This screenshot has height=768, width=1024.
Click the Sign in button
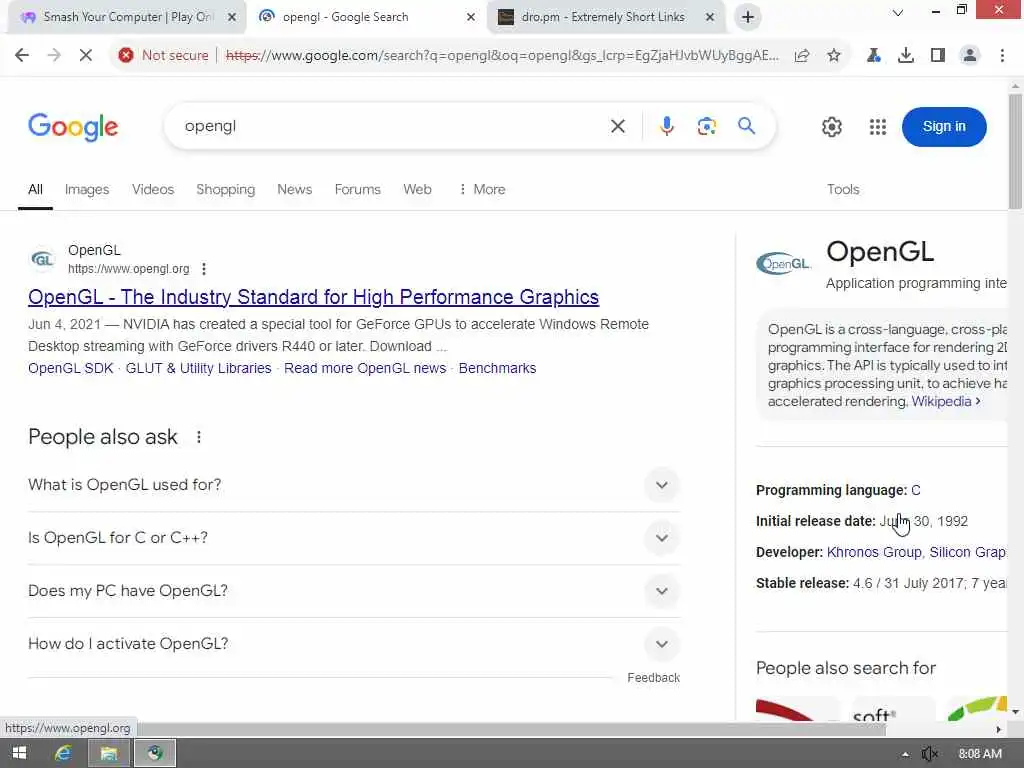(x=944, y=127)
